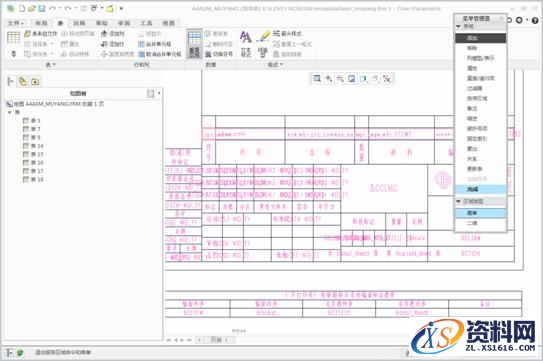This screenshot has width=543, height=361.
Task: Select 表 14 in the drawing tree
Action: point(33,146)
